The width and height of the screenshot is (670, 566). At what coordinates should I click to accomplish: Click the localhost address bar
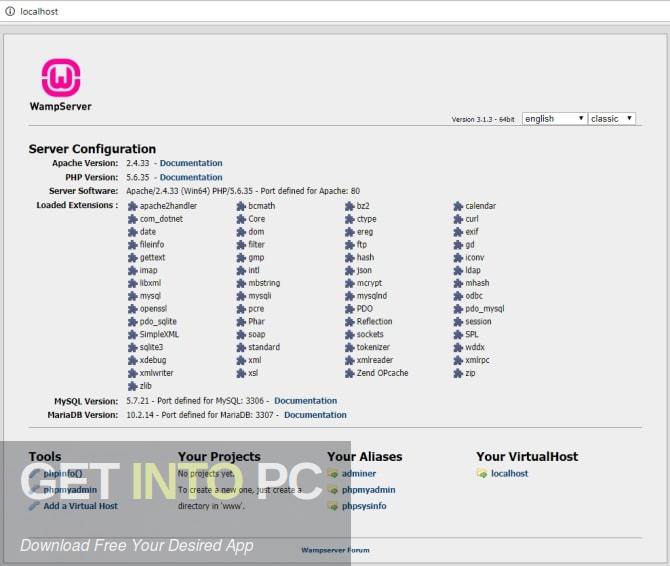coord(335,12)
